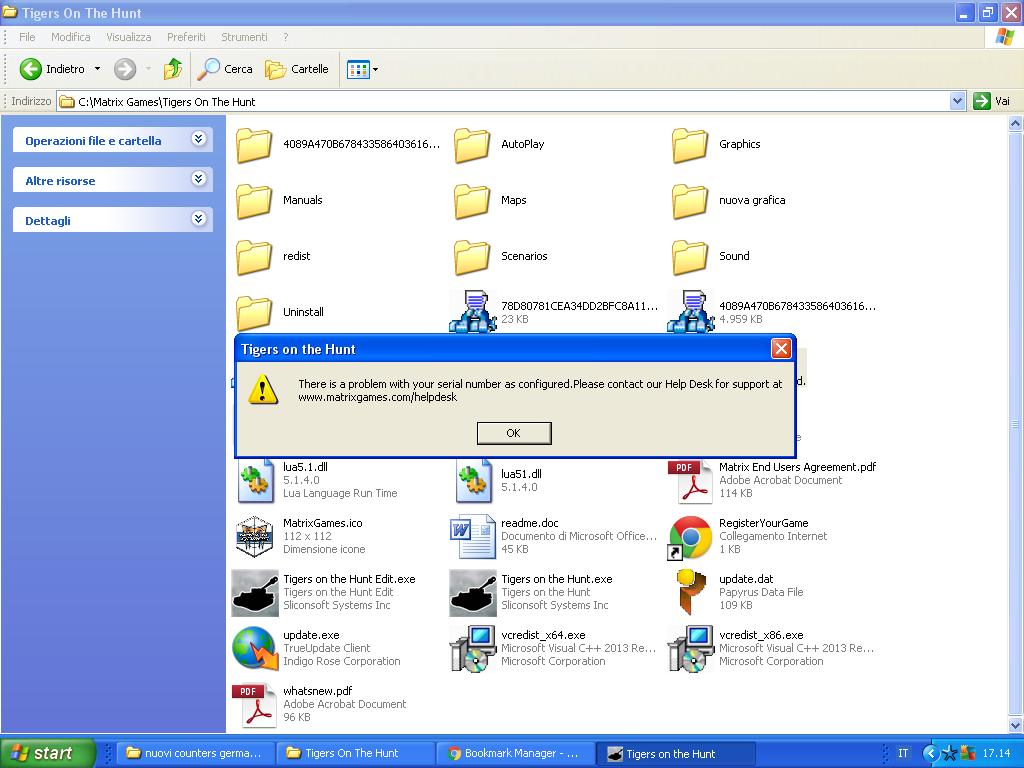Select the Matrix End Users Agreement PDF icon

coord(690,482)
